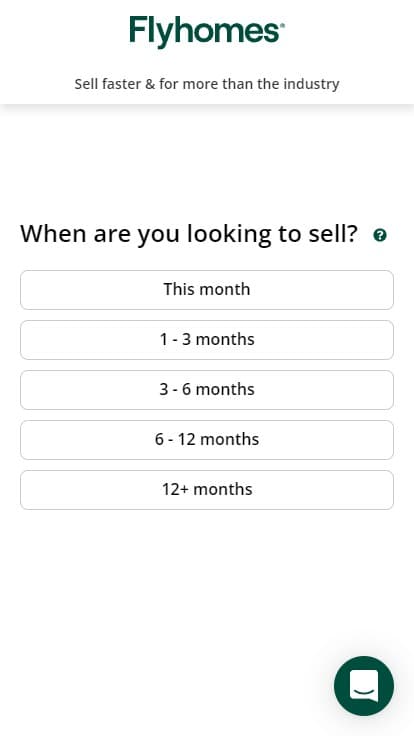Screen dimensions: 414x736
Task: Click the "When are you looking to sell?" heading
Action: click(189, 234)
